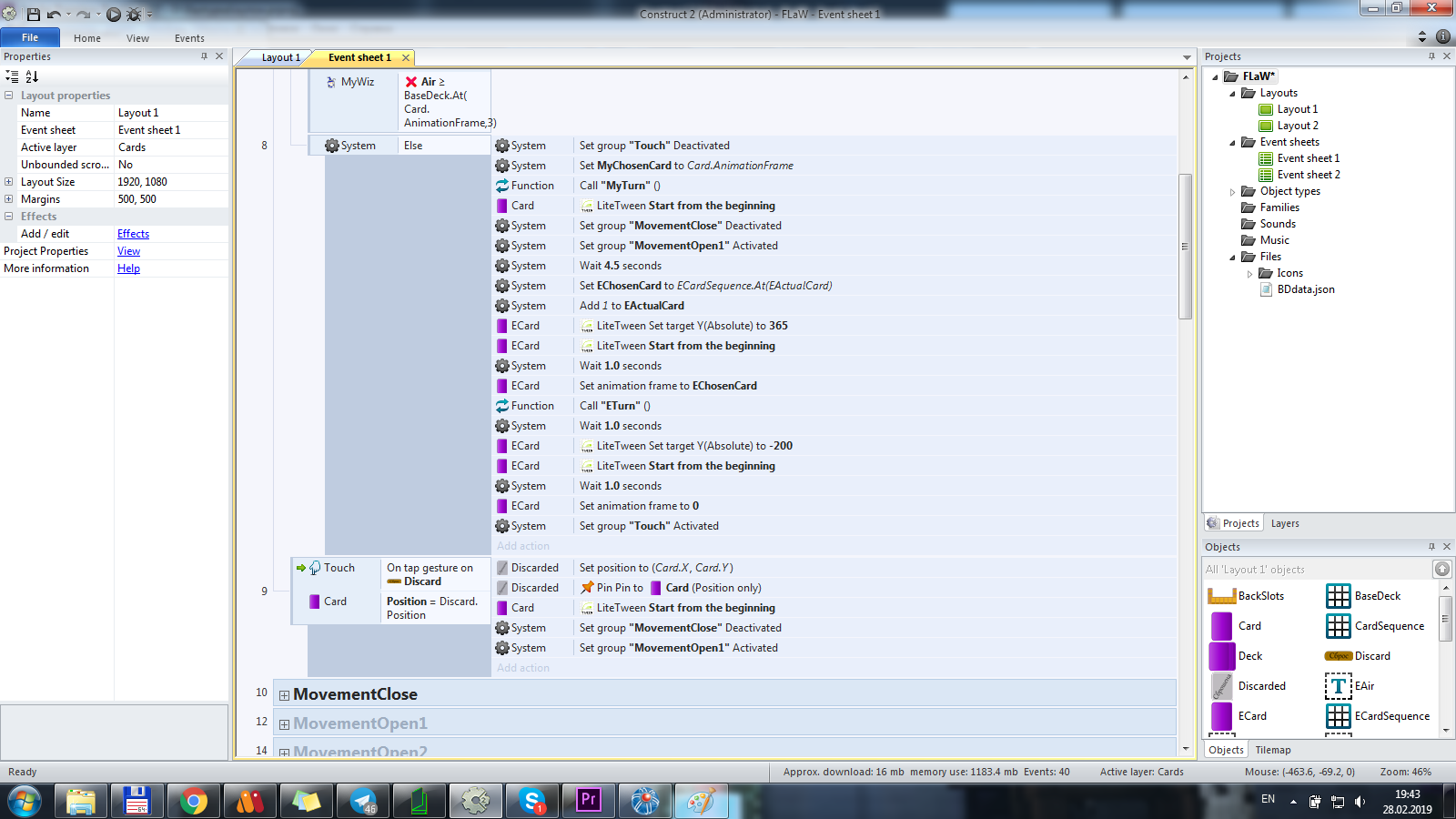Image resolution: width=1456 pixels, height=819 pixels.
Task: Toggle the Properties panel auto-hide pin
Action: (204, 56)
